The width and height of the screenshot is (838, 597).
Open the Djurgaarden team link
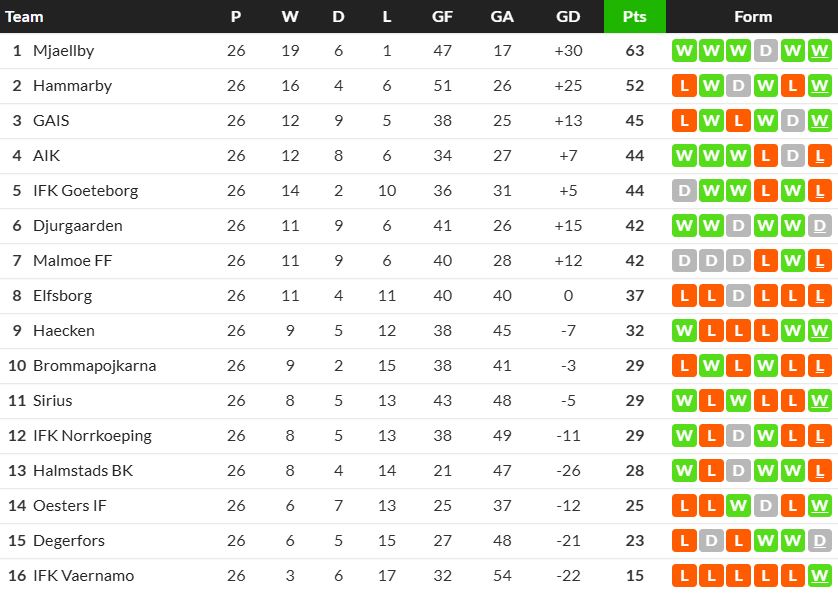pyautogui.click(x=77, y=226)
